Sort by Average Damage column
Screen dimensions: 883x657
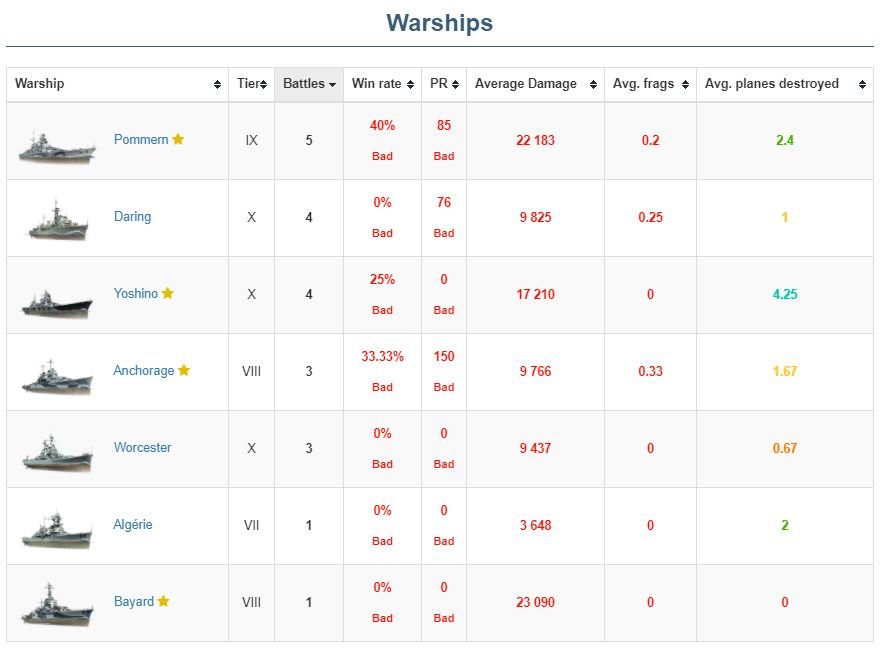[x=535, y=84]
